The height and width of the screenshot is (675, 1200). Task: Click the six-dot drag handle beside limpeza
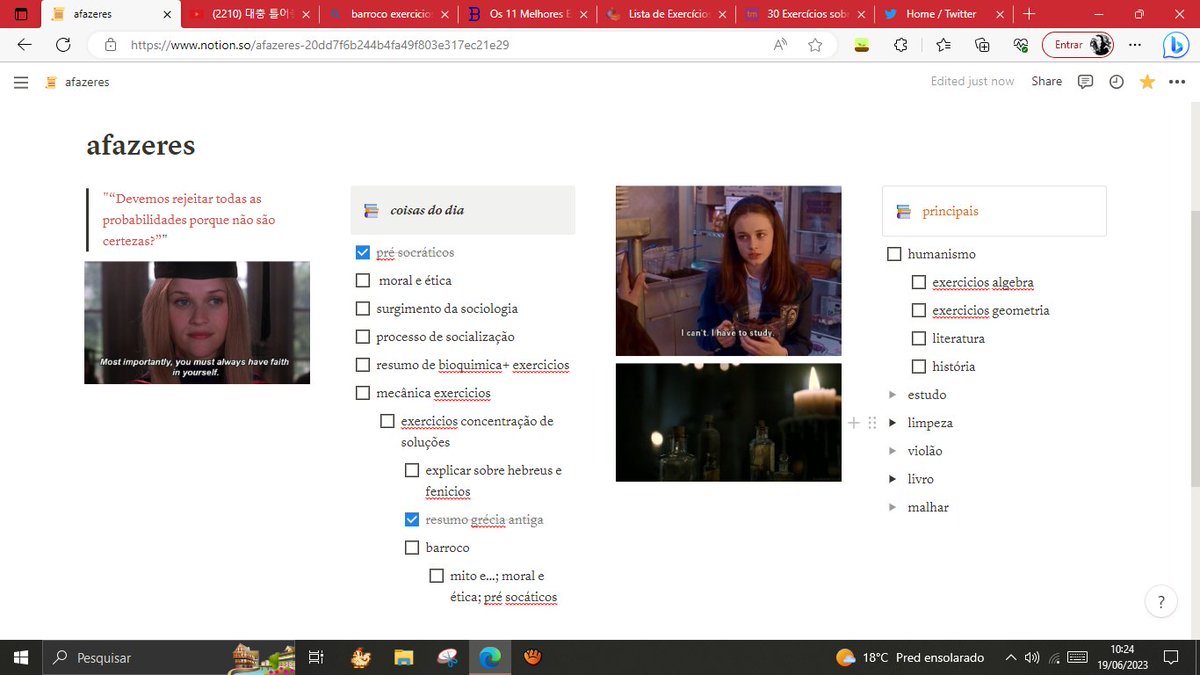tap(872, 423)
